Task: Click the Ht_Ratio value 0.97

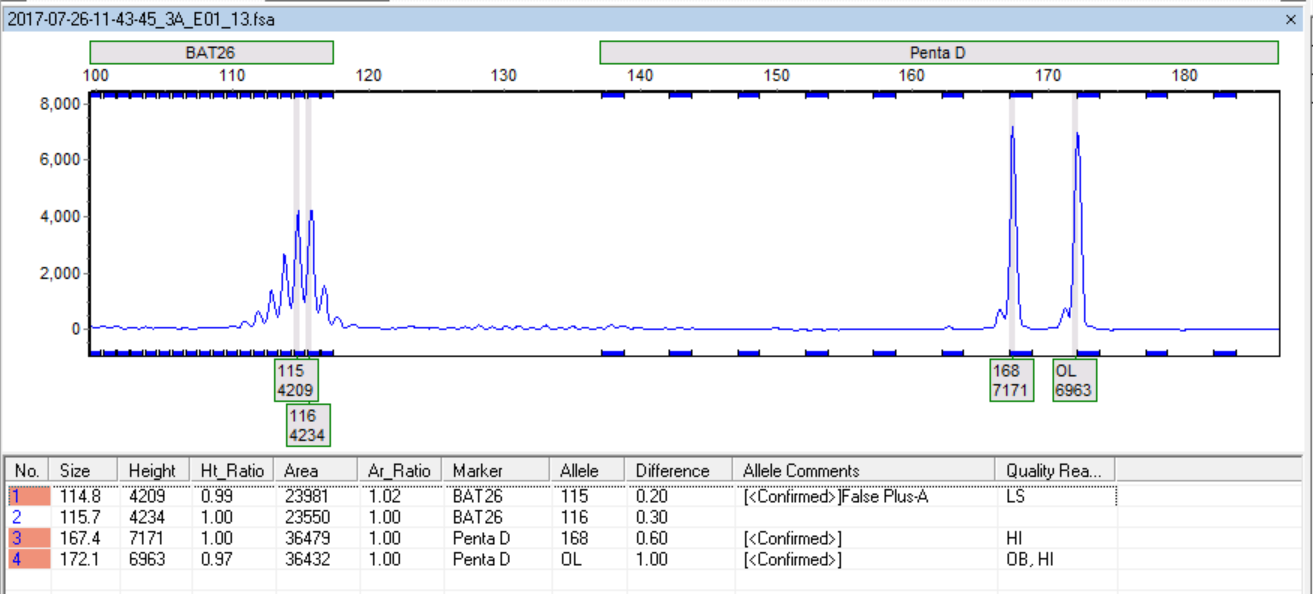Action: click(214, 559)
